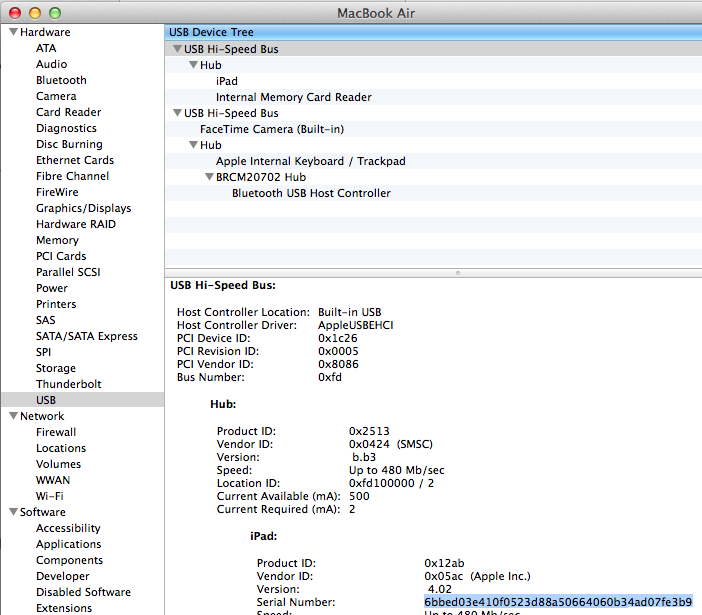Collapse the second USB Hi-Speed Bus triangle

click(177, 113)
